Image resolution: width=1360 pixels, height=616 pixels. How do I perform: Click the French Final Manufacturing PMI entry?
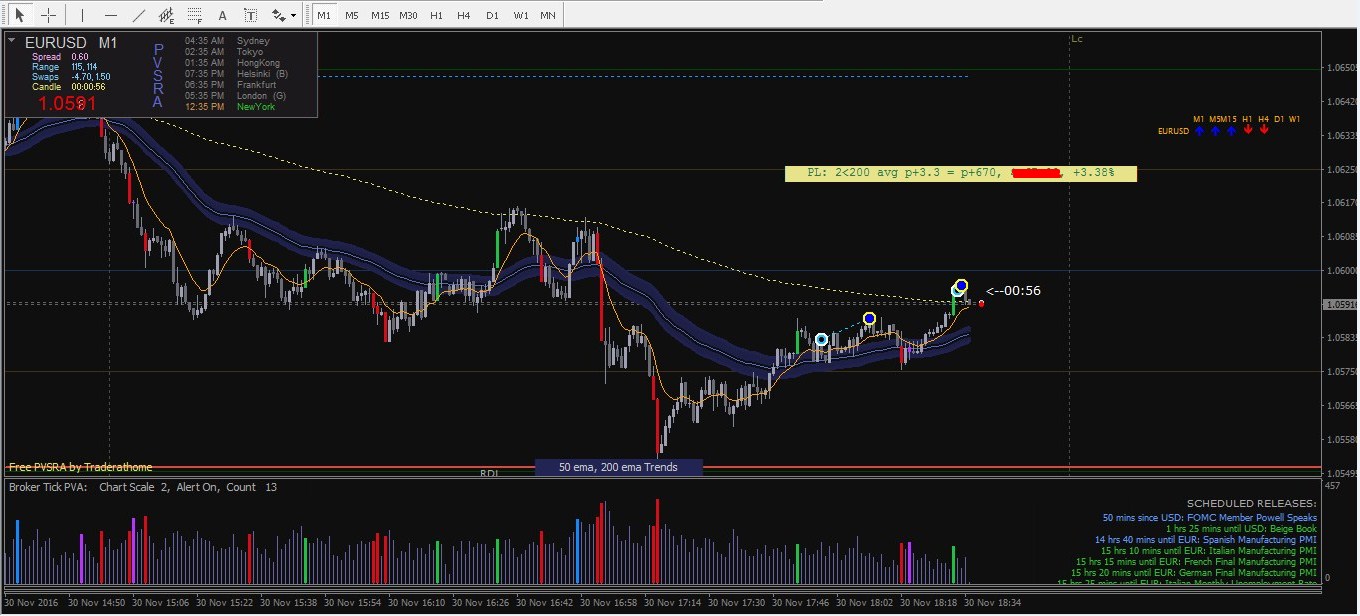pos(1196,562)
